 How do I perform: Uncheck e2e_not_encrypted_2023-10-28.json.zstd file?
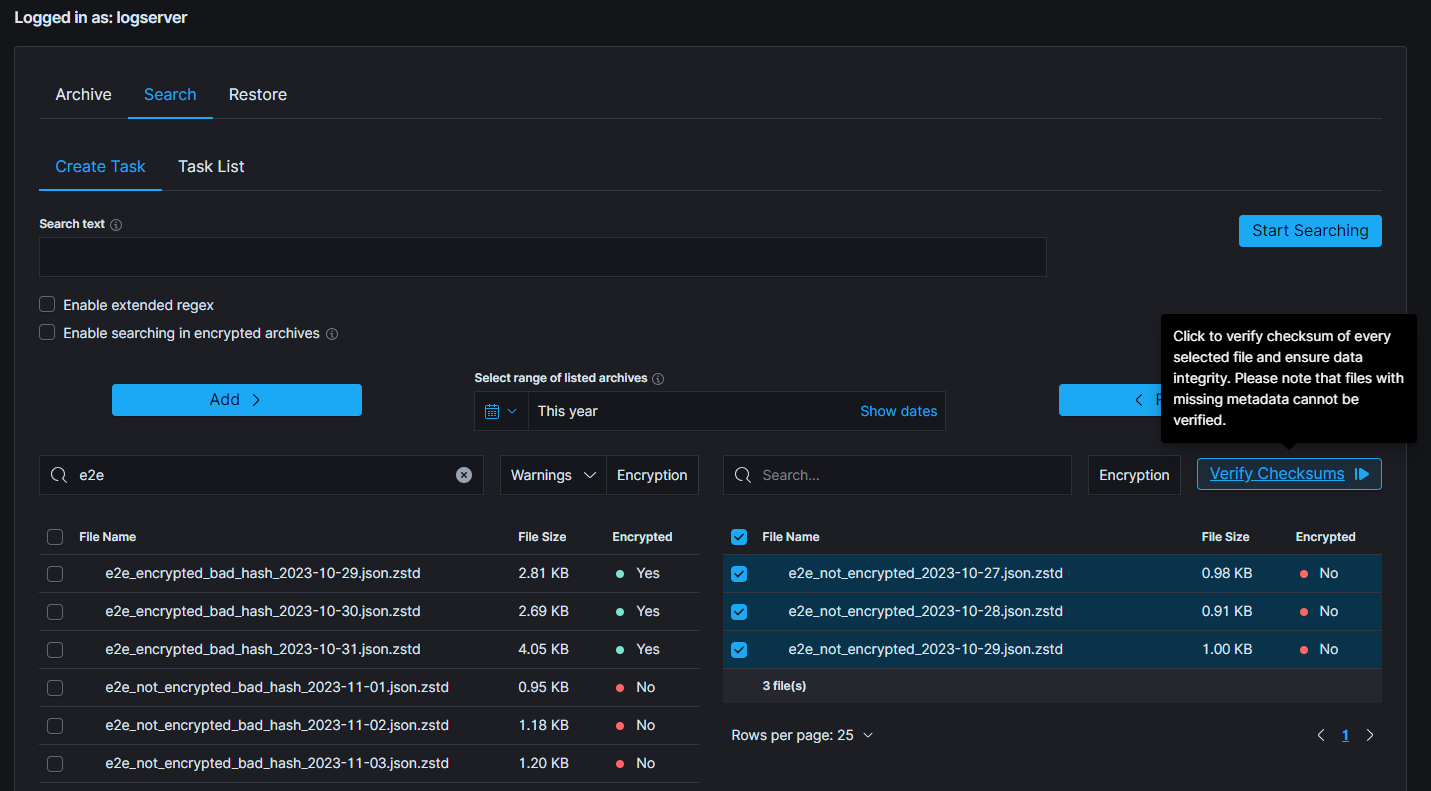(739, 612)
